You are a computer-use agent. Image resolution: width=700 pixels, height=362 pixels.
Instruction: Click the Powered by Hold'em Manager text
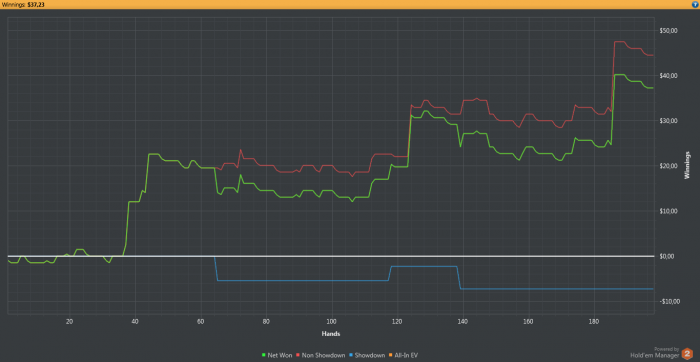(655, 353)
